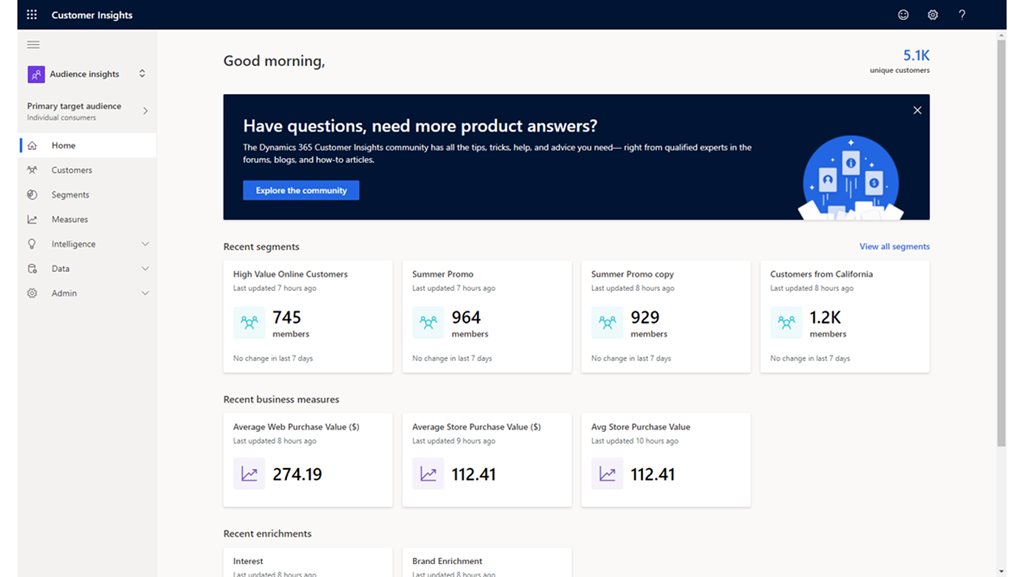This screenshot has width=1024, height=577.
Task: Click the Home house icon
Action: [x=32, y=146]
